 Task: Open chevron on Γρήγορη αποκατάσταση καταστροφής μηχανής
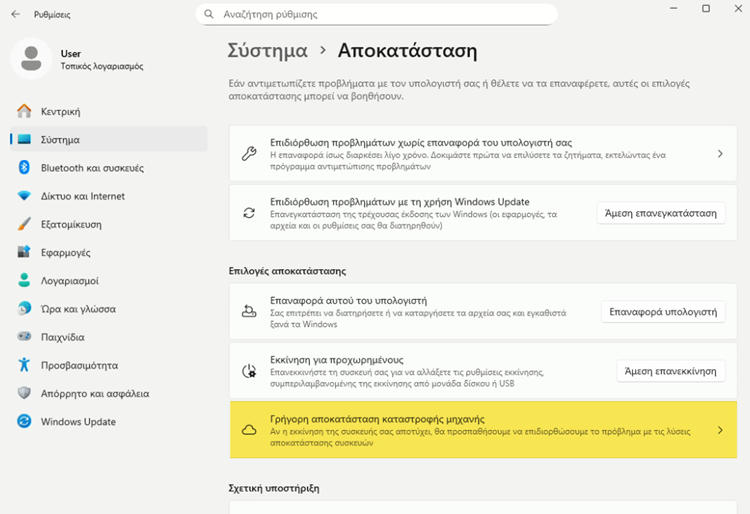coord(720,430)
